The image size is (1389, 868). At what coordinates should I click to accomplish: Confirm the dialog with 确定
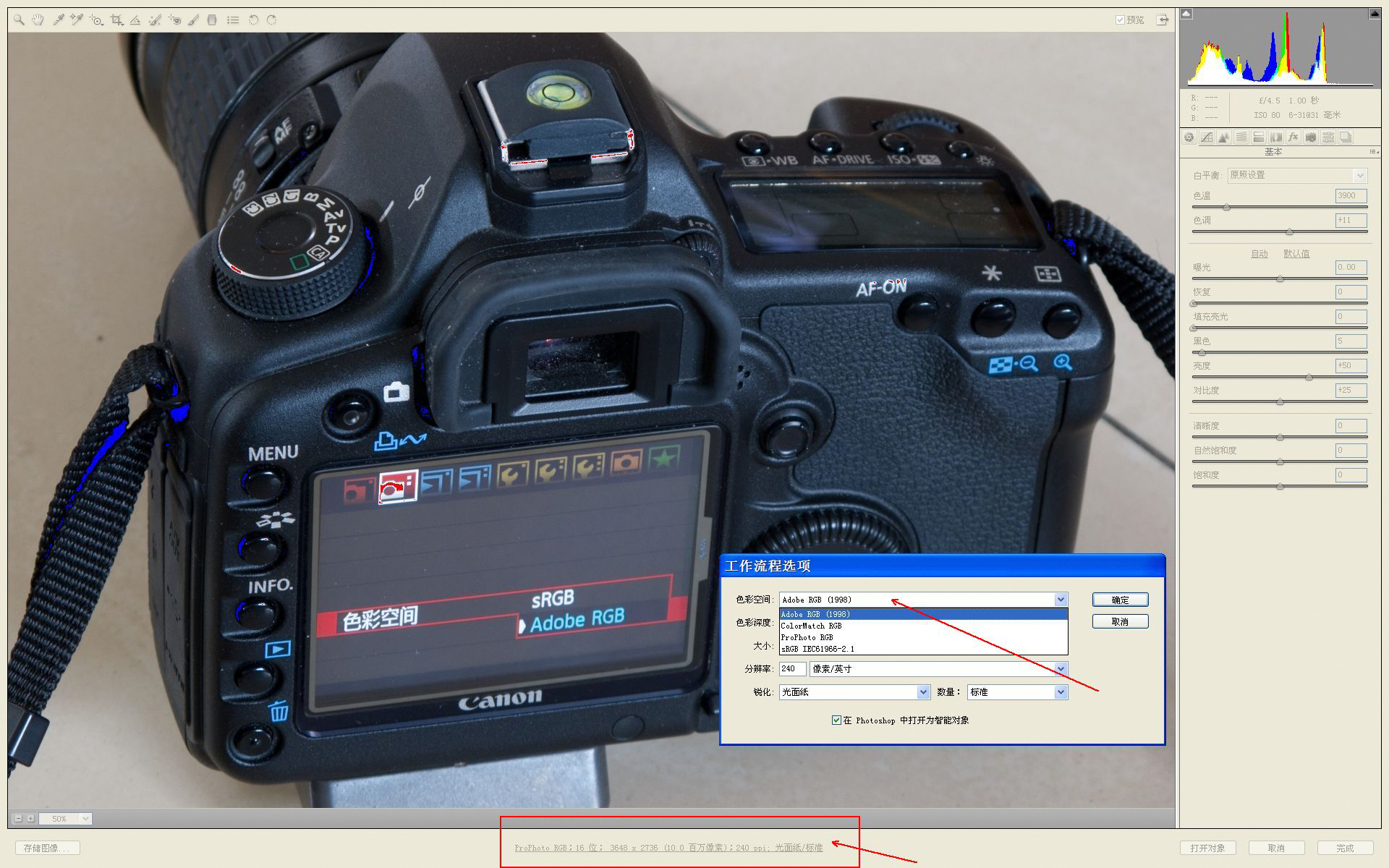(x=1120, y=600)
